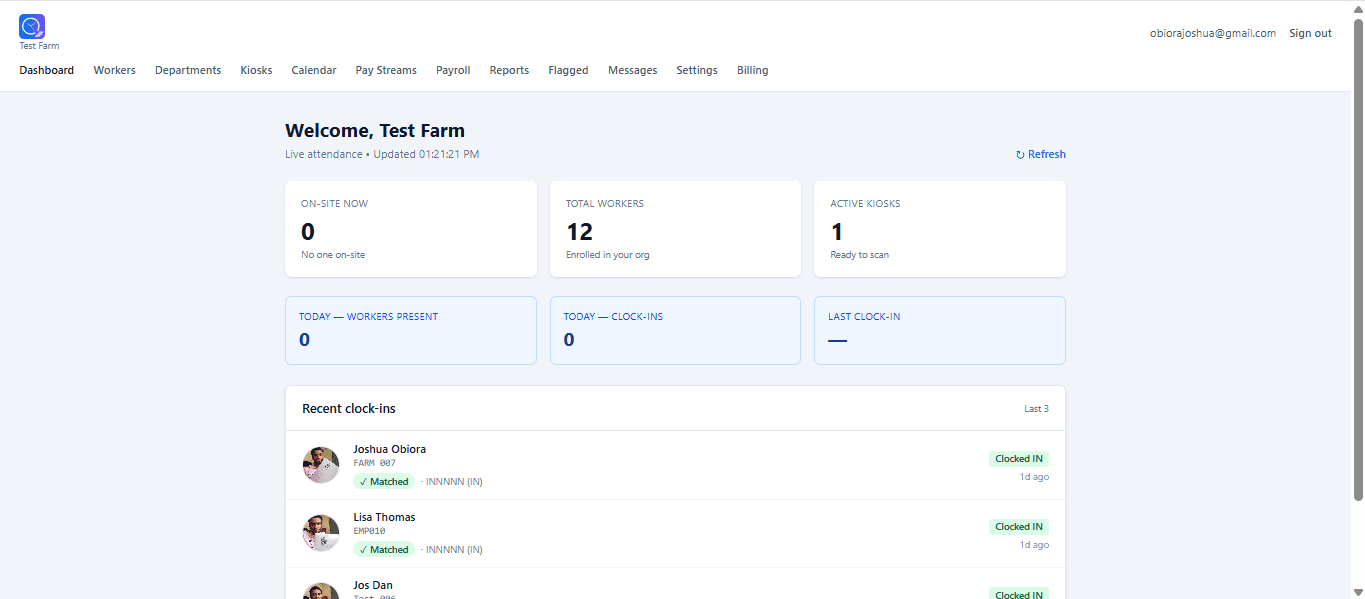Click the scrollbar down arrow
Viewport: 1365px width, 599px height.
(1357, 591)
